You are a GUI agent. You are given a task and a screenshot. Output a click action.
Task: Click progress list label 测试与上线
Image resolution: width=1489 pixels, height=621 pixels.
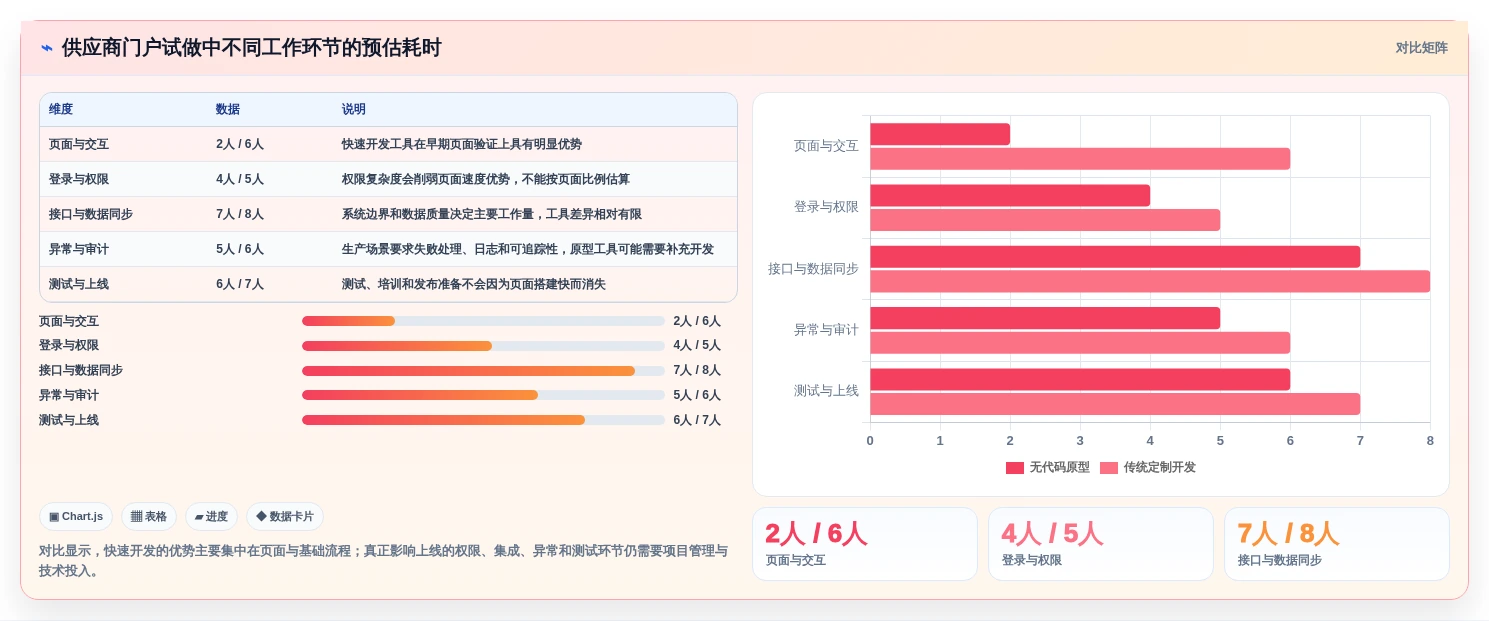pos(69,420)
